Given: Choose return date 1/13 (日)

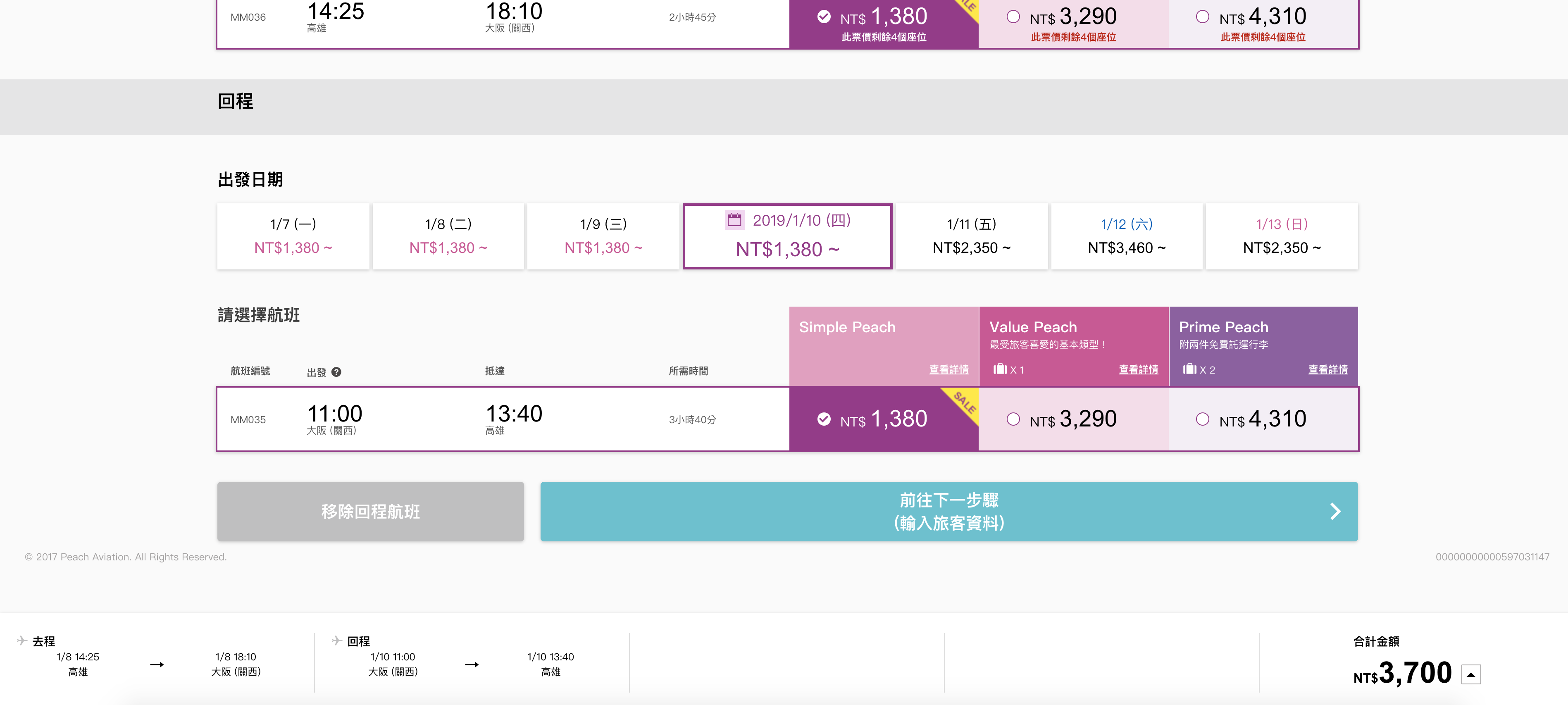Looking at the screenshot, I should tap(1282, 236).
